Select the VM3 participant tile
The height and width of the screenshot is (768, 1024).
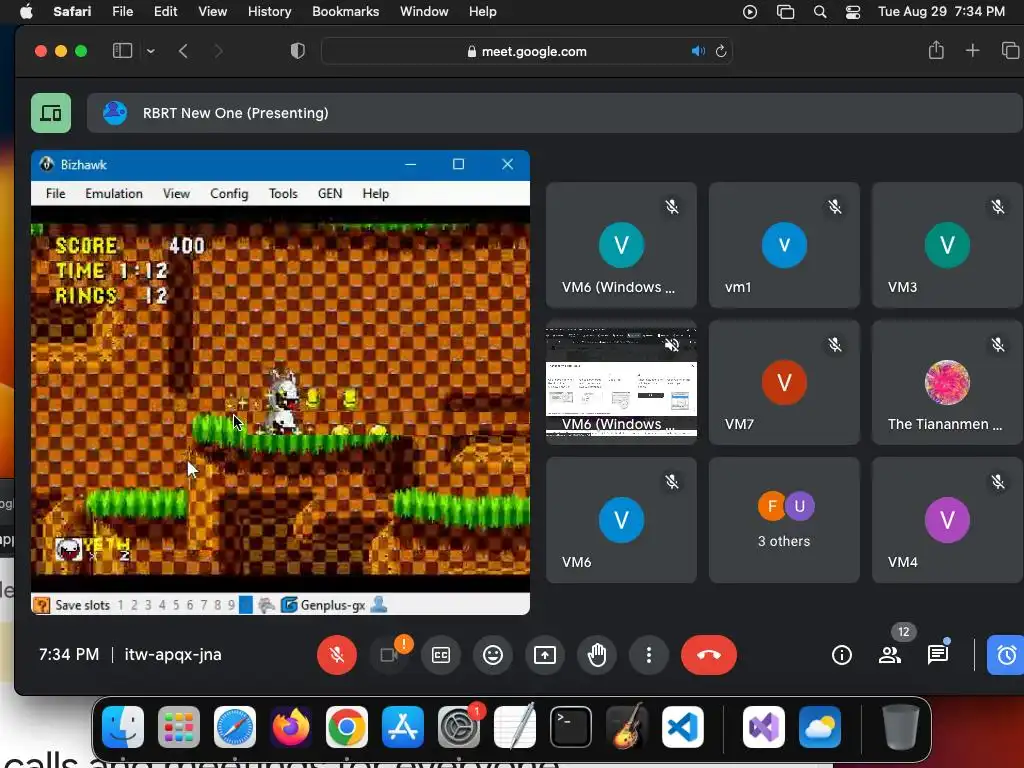coord(947,245)
